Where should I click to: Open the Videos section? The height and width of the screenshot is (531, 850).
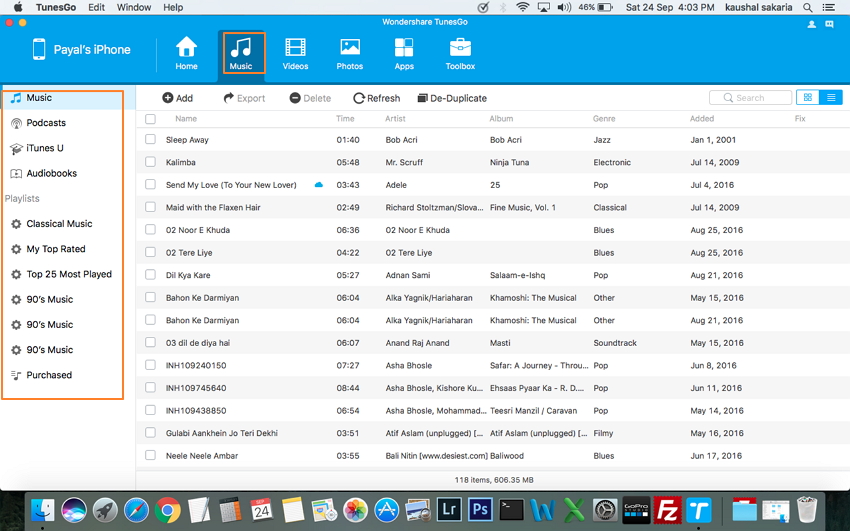295,53
